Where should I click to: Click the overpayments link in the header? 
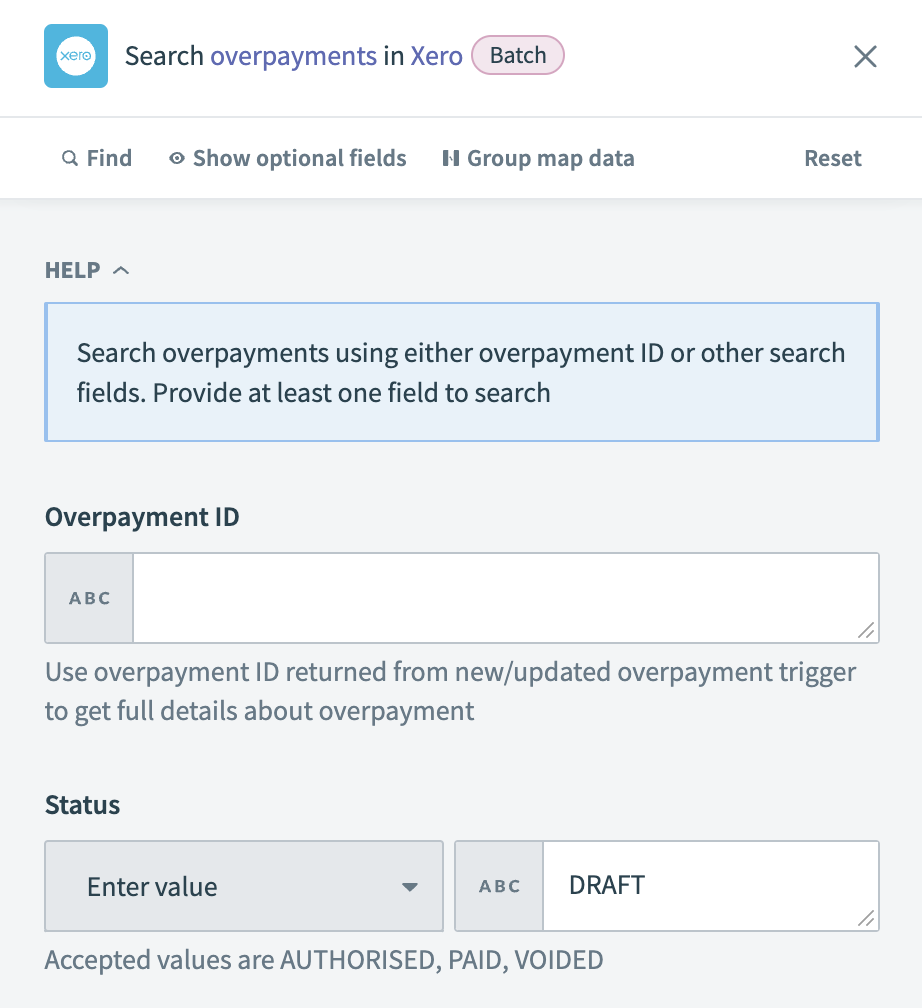pos(293,56)
